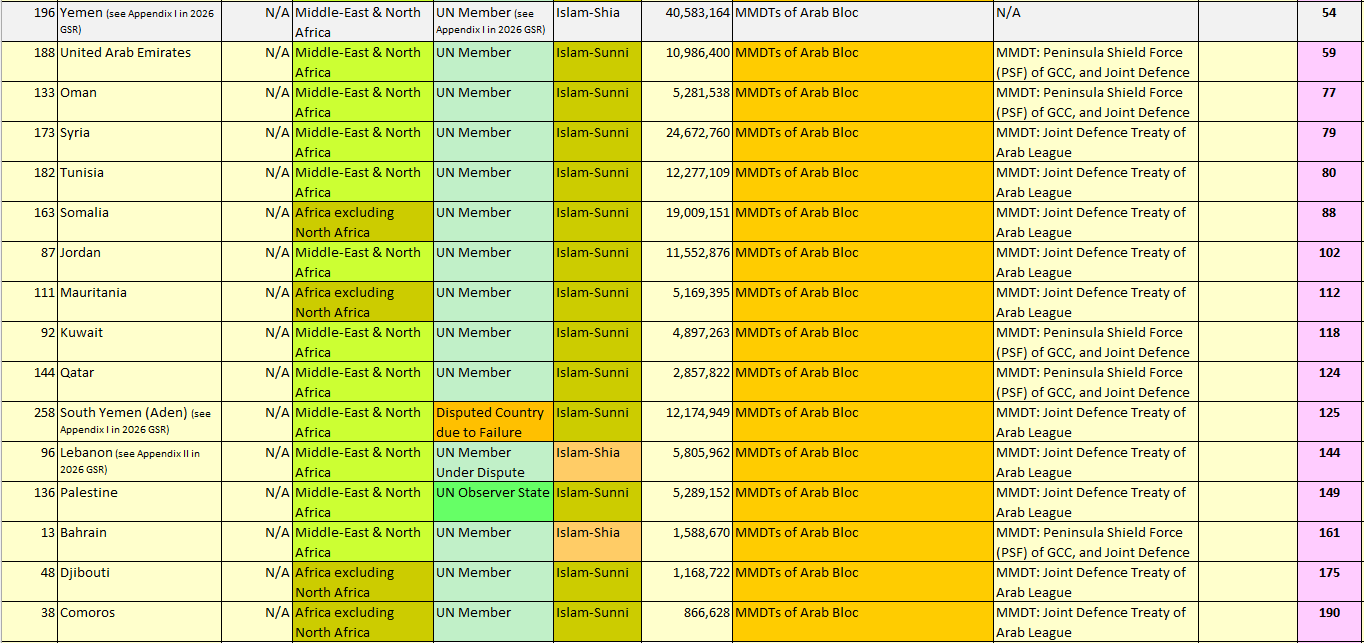Select the rank value 59 cell
Screen dimensions: 1364x643
[x=1329, y=62]
